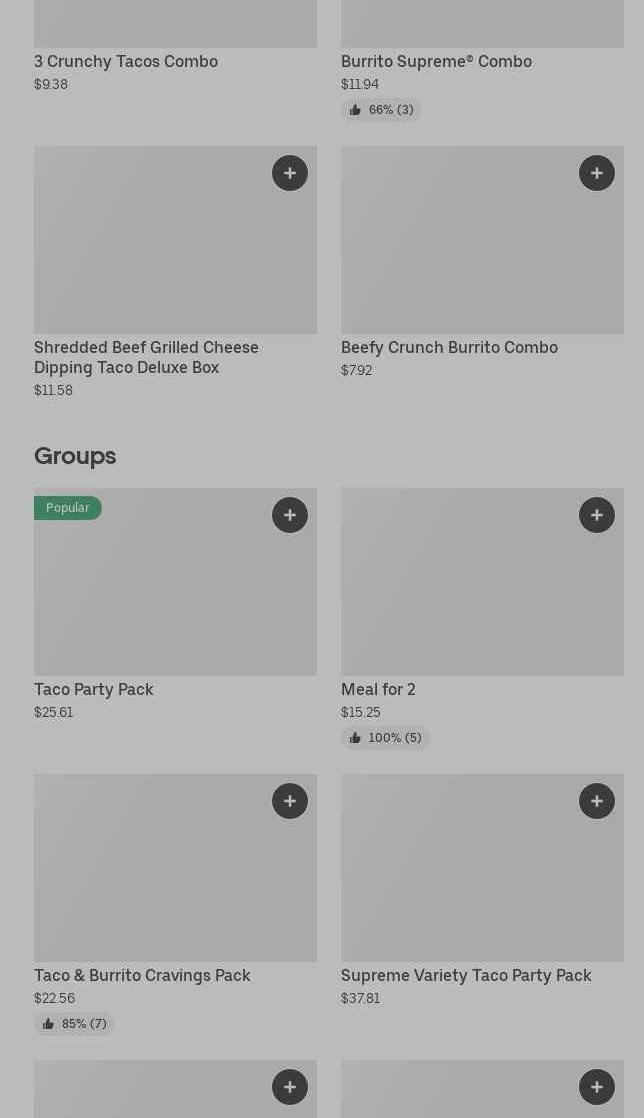Viewport: 644px width, 1118px height.
Task: Click the Groups section heading
Action: (75, 456)
